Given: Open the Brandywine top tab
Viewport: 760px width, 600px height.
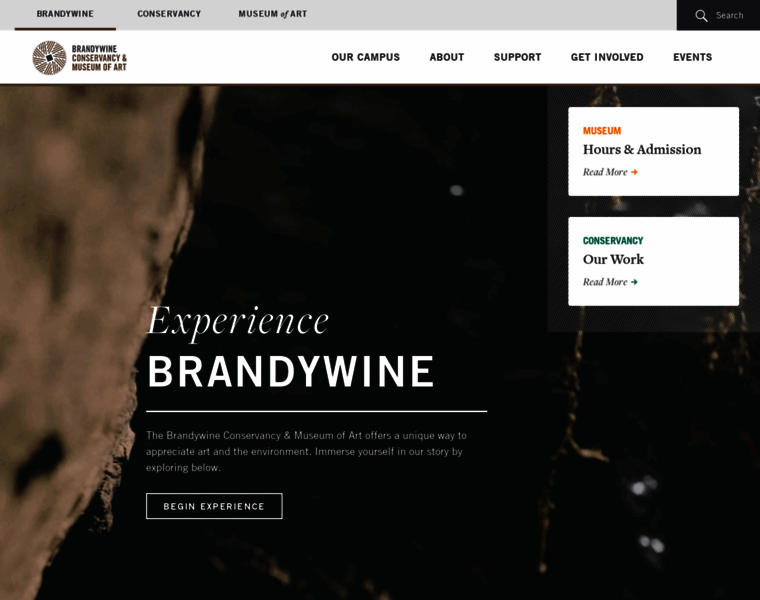Looking at the screenshot, I should (x=65, y=14).
